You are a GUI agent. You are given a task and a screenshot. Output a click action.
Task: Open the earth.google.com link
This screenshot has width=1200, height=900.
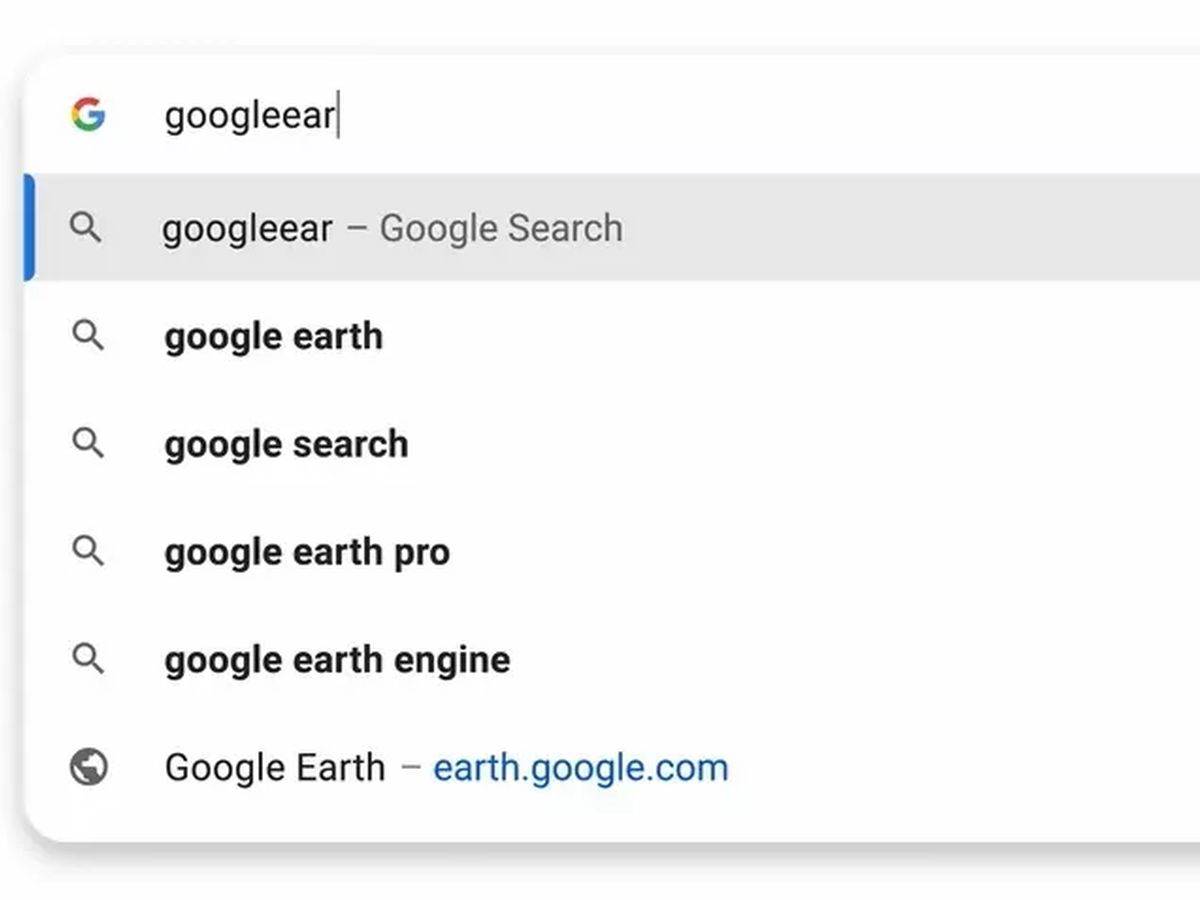(x=578, y=767)
